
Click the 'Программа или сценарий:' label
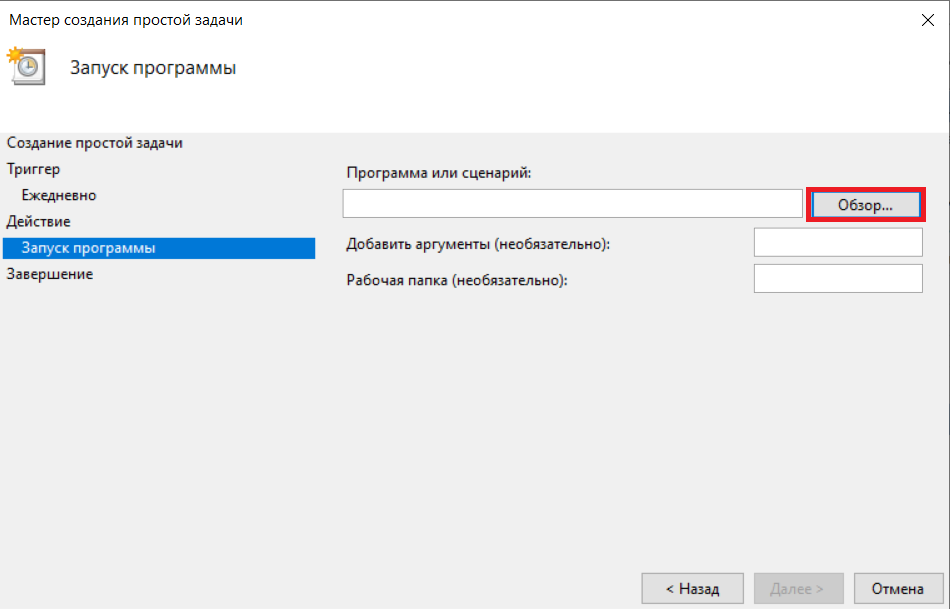pos(439,173)
